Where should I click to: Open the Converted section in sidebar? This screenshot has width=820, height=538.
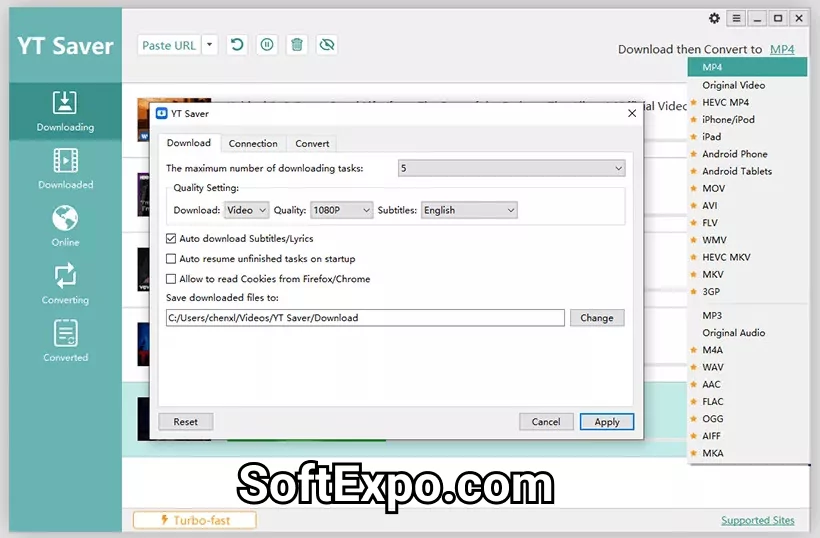coord(65,341)
